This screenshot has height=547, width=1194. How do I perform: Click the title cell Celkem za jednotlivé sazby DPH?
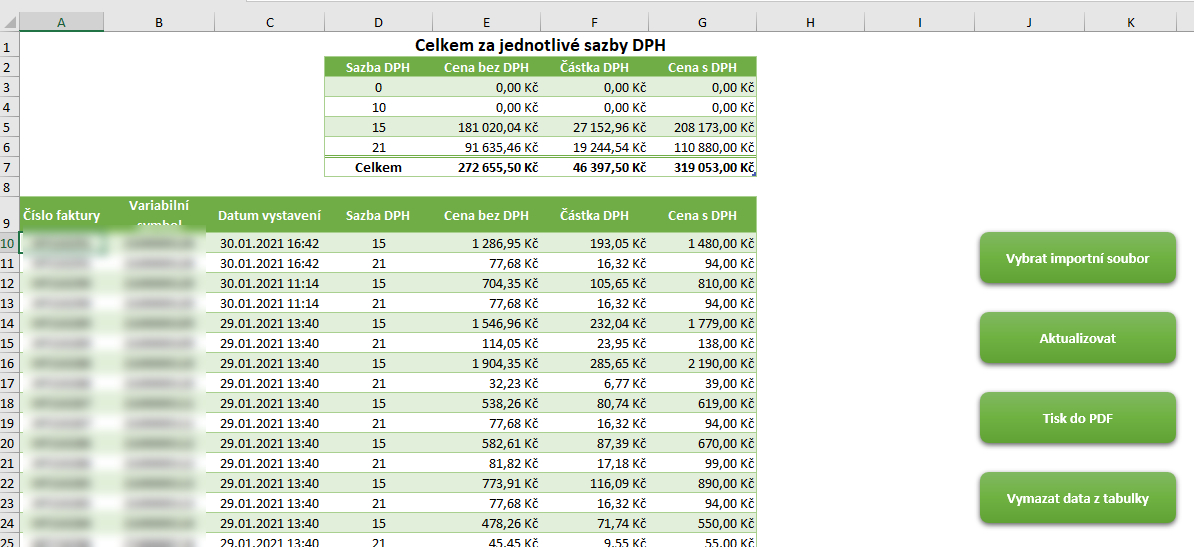tap(540, 46)
